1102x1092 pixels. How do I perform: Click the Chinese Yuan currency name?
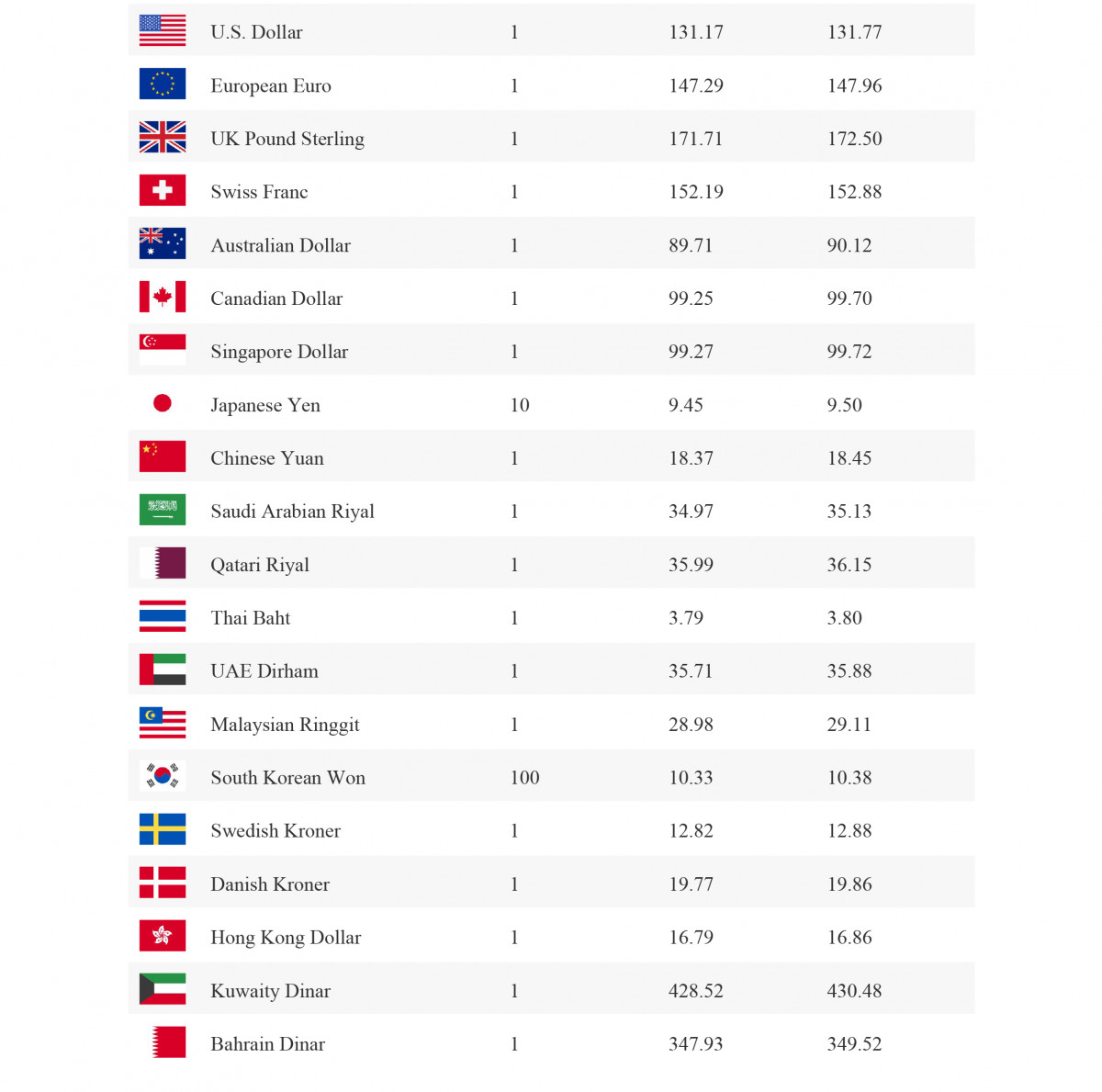pos(267,458)
